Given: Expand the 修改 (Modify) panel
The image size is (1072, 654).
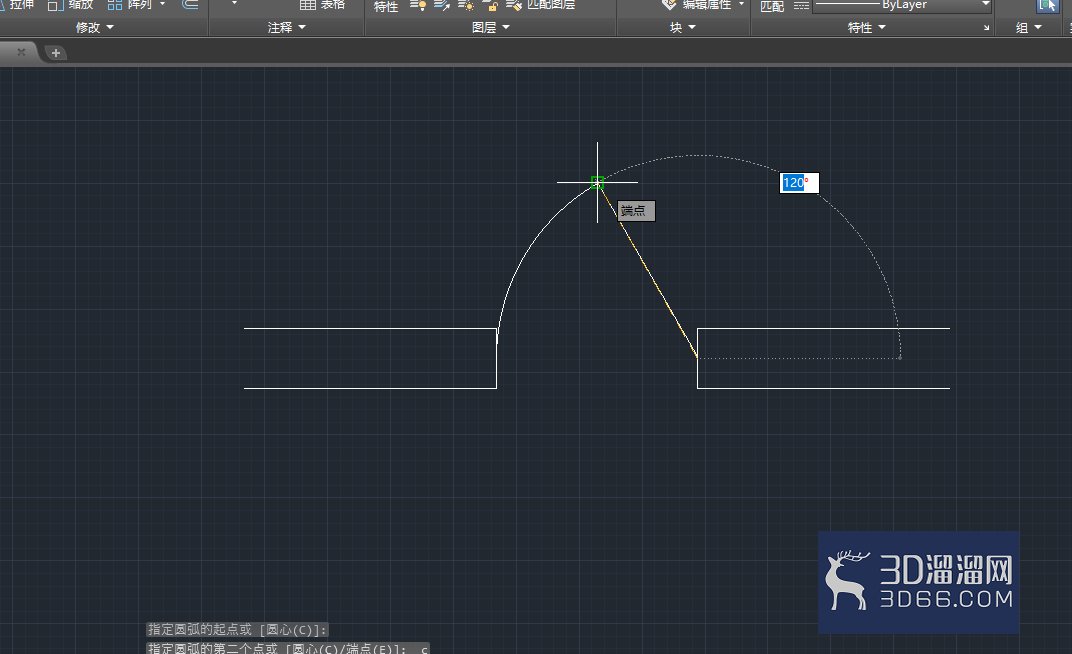Looking at the screenshot, I should coord(94,27).
